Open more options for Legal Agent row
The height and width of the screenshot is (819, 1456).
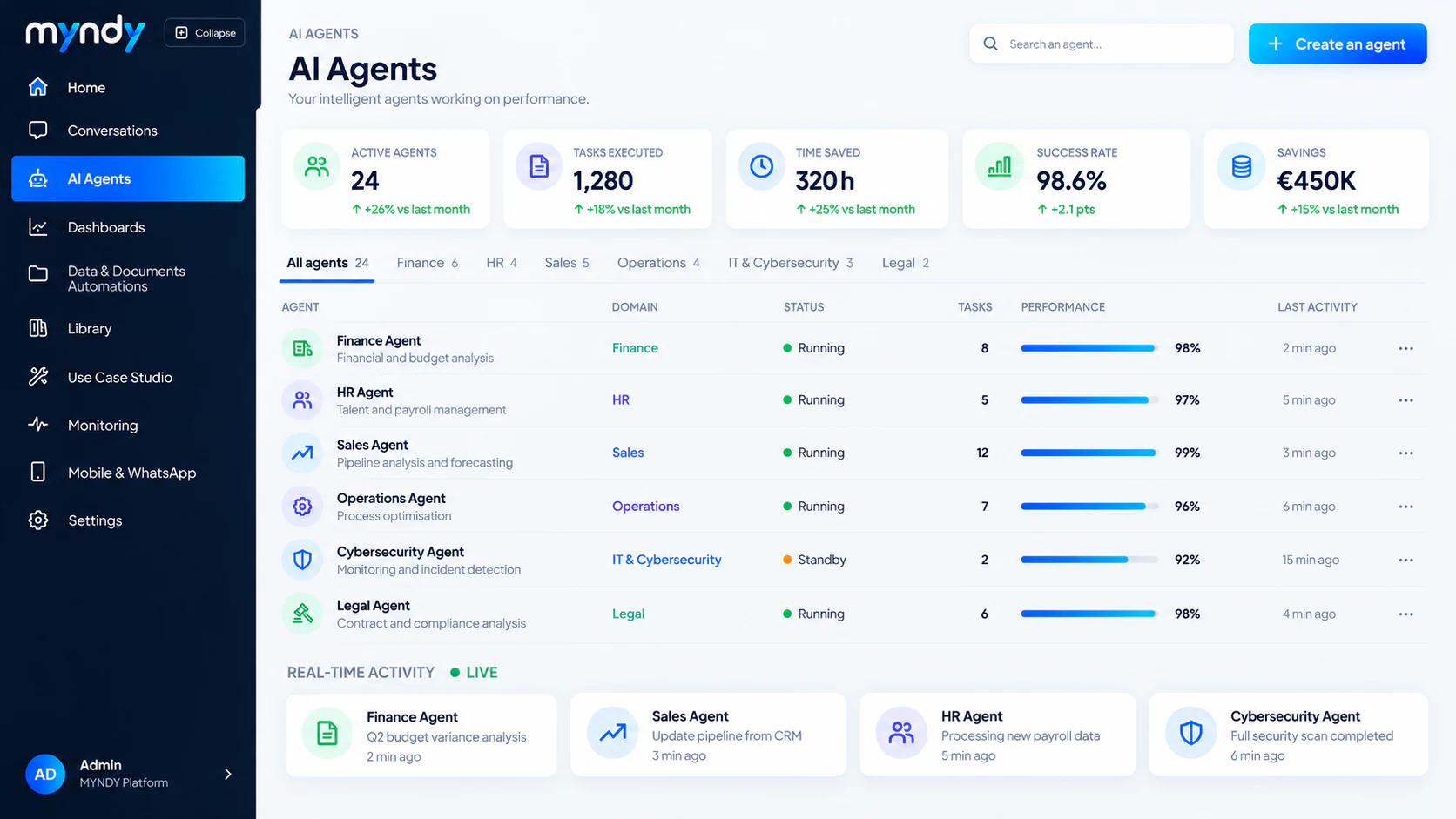coord(1405,614)
